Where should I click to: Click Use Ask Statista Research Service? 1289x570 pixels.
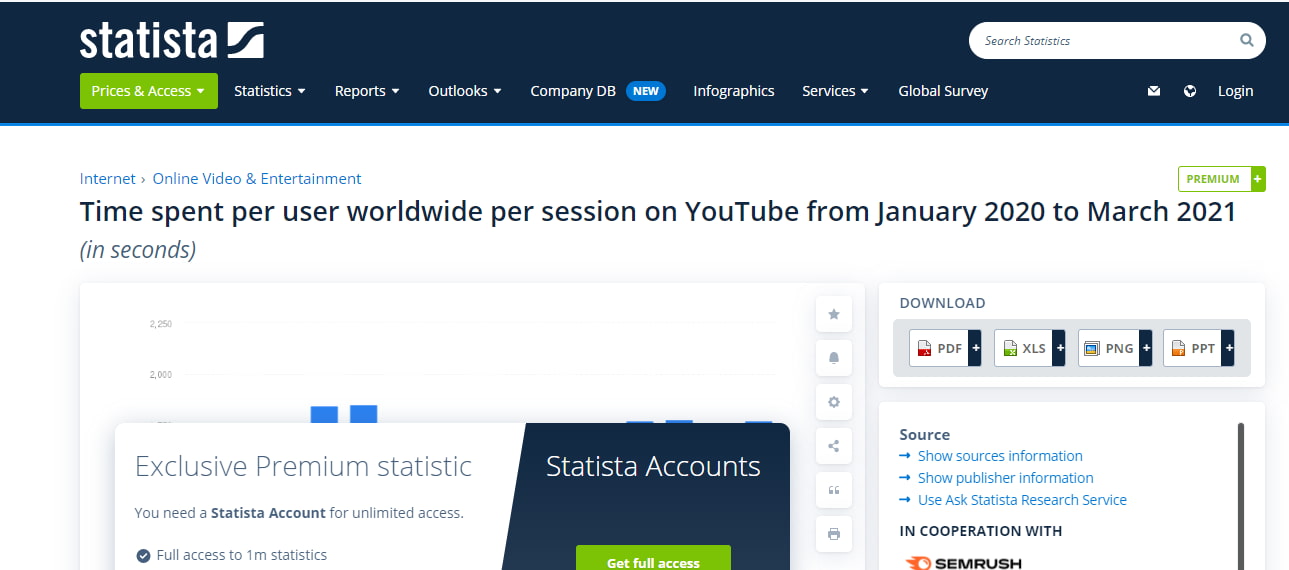point(1022,500)
